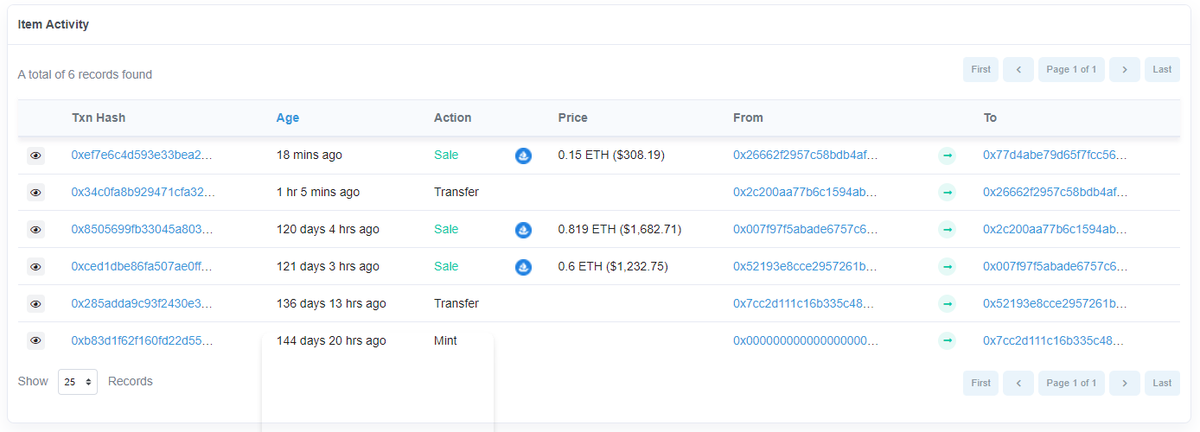1200x432 pixels.
Task: Click the bottom First page button
Action: 981,383
